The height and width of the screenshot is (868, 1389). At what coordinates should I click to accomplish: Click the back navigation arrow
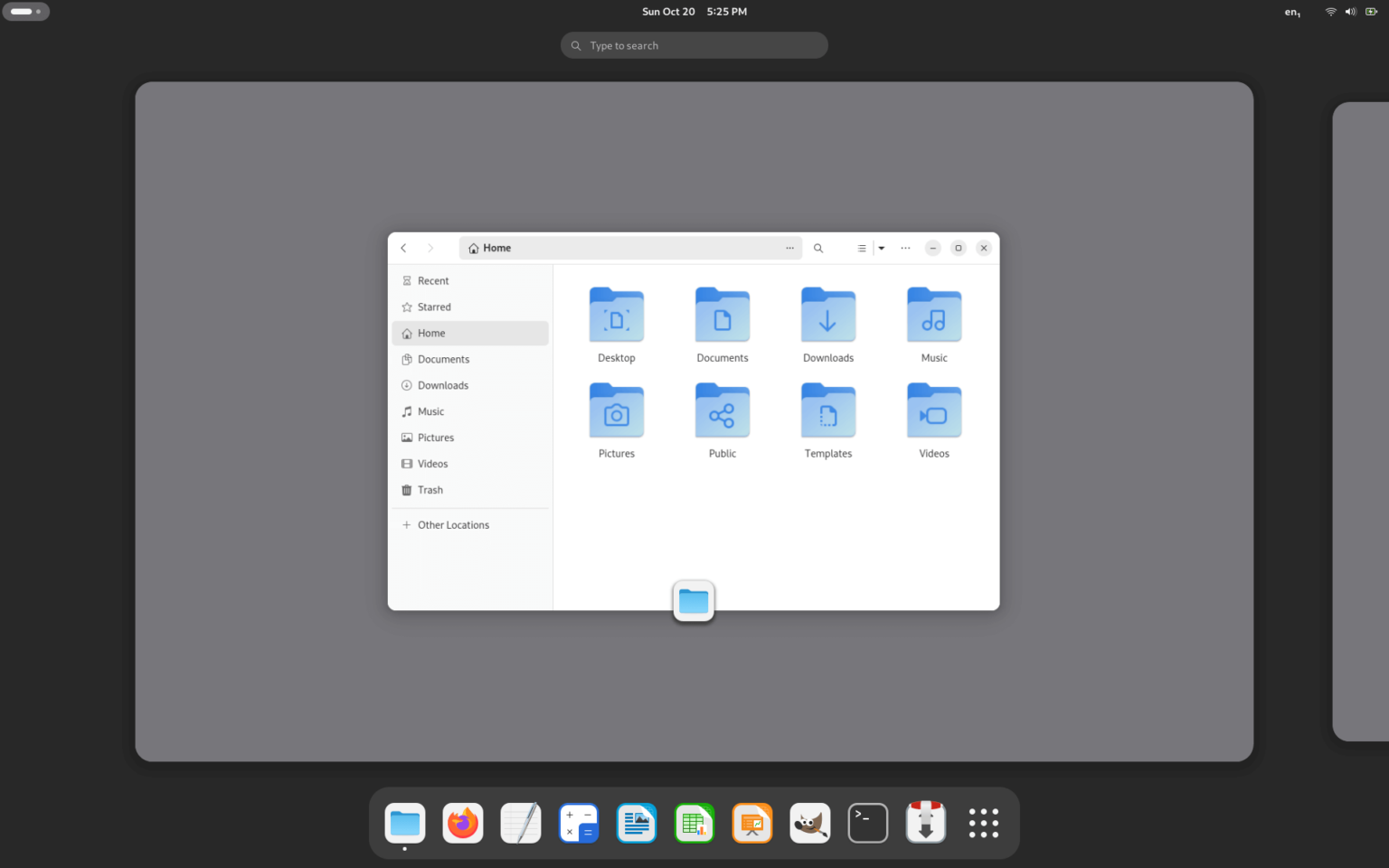pyautogui.click(x=404, y=248)
